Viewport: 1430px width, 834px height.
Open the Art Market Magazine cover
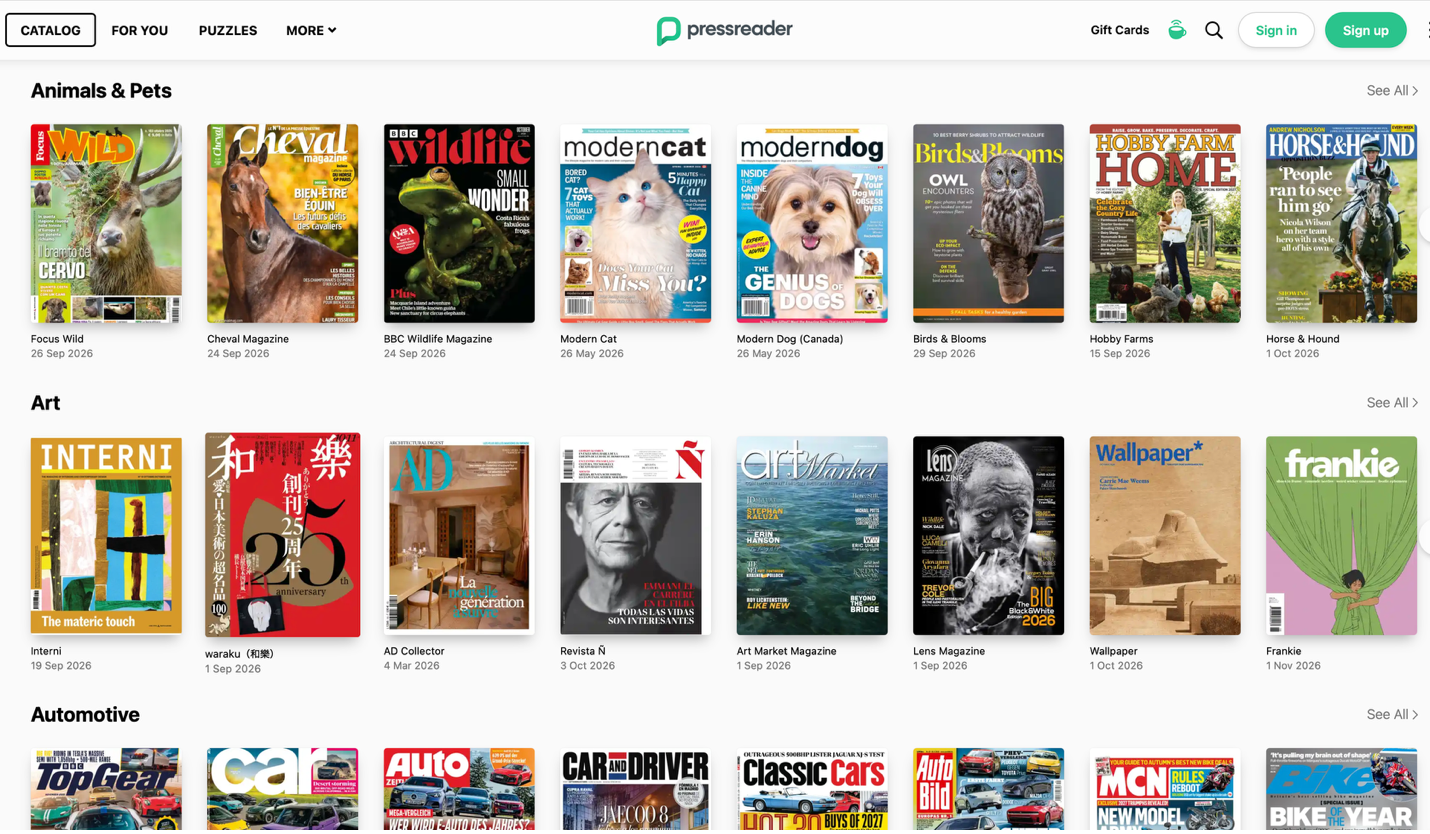coord(812,536)
